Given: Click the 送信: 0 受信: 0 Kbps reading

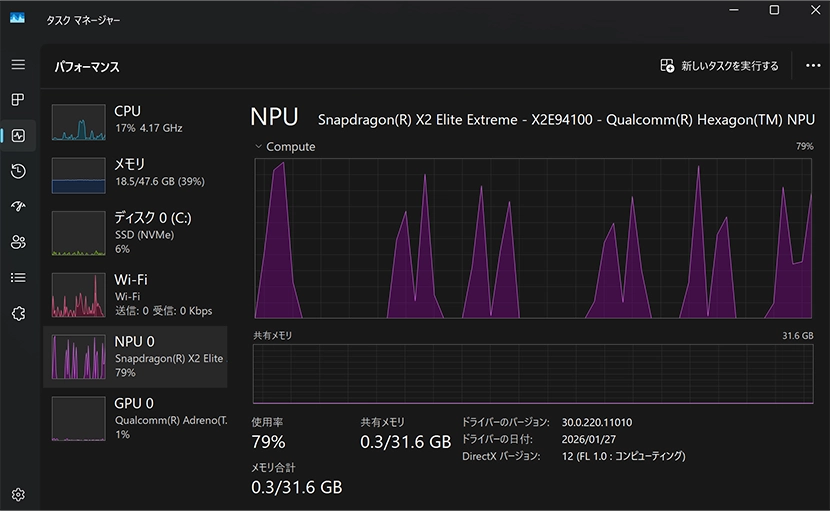Looking at the screenshot, I should [164, 311].
